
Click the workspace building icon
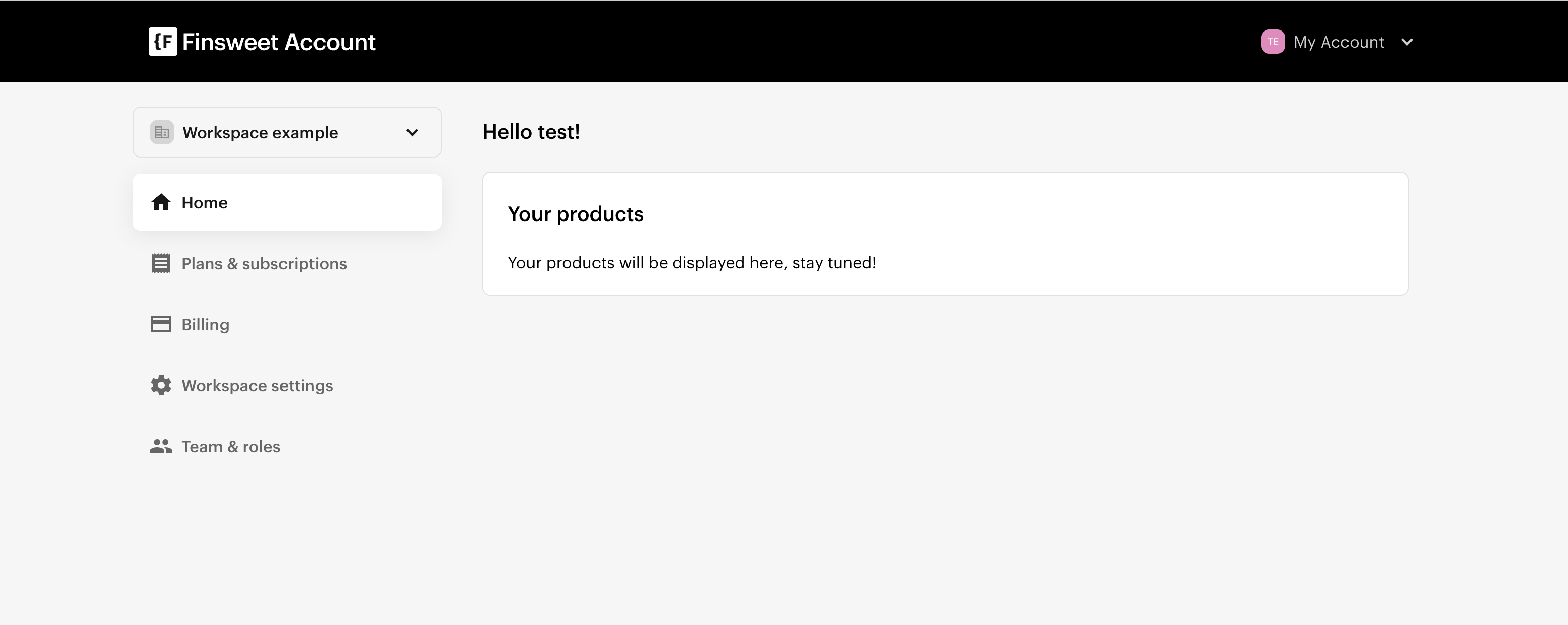pyautogui.click(x=162, y=132)
